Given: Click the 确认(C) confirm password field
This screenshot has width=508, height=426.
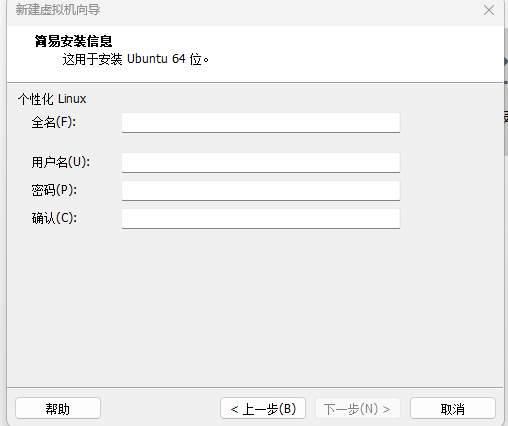Looking at the screenshot, I should pyautogui.click(x=261, y=218).
